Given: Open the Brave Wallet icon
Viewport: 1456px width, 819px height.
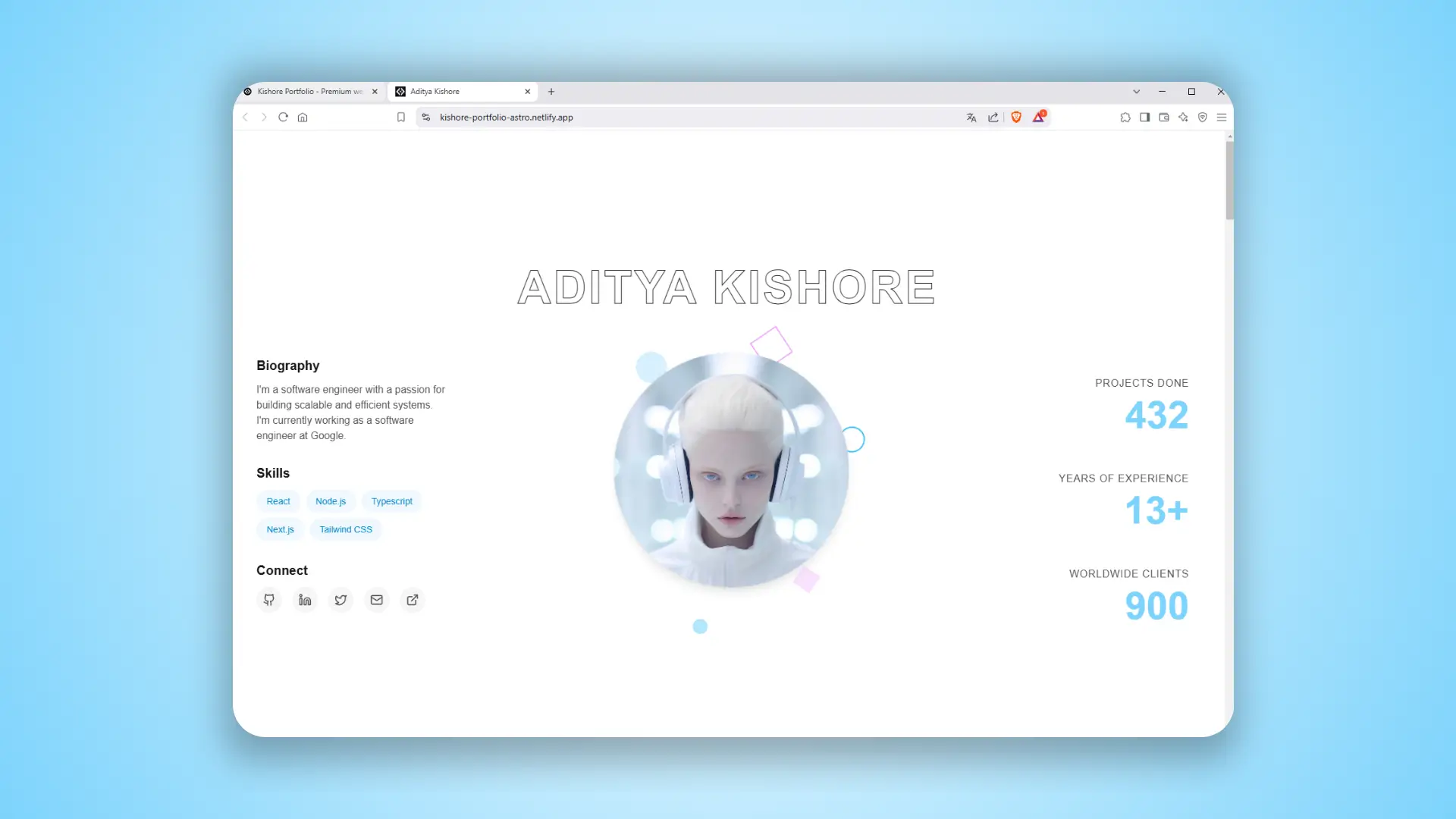Looking at the screenshot, I should 1164,118.
